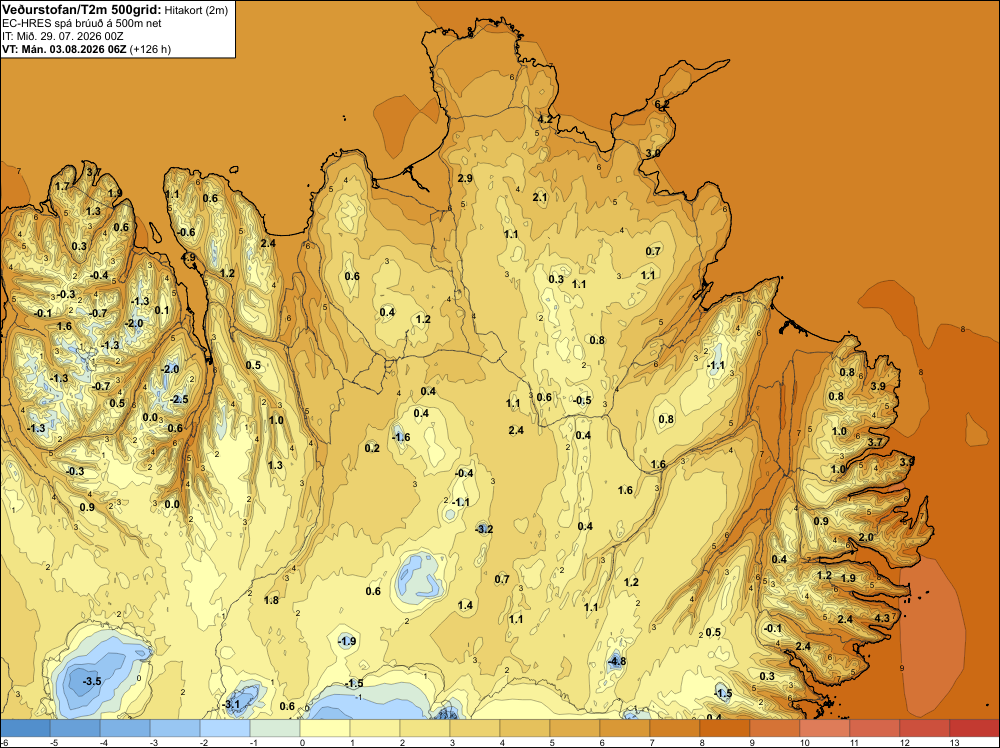The image size is (1000, 748).
Task: Click the darkest blue legend swatch between -6 and -5
Action: 25,728
